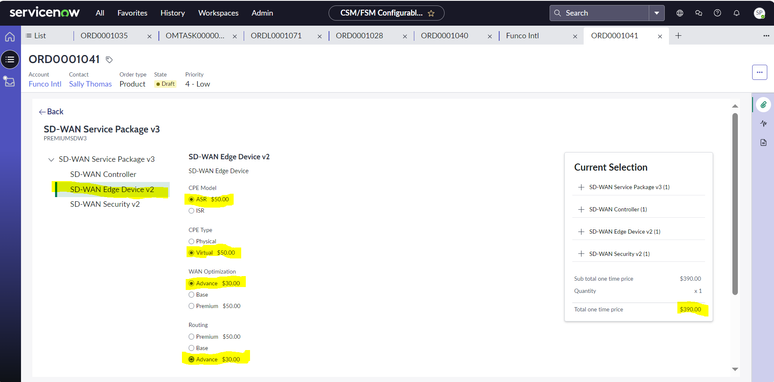Viewport: 774px width, 382px height.
Task: Click the ServiceNow logo
Action: click(44, 13)
